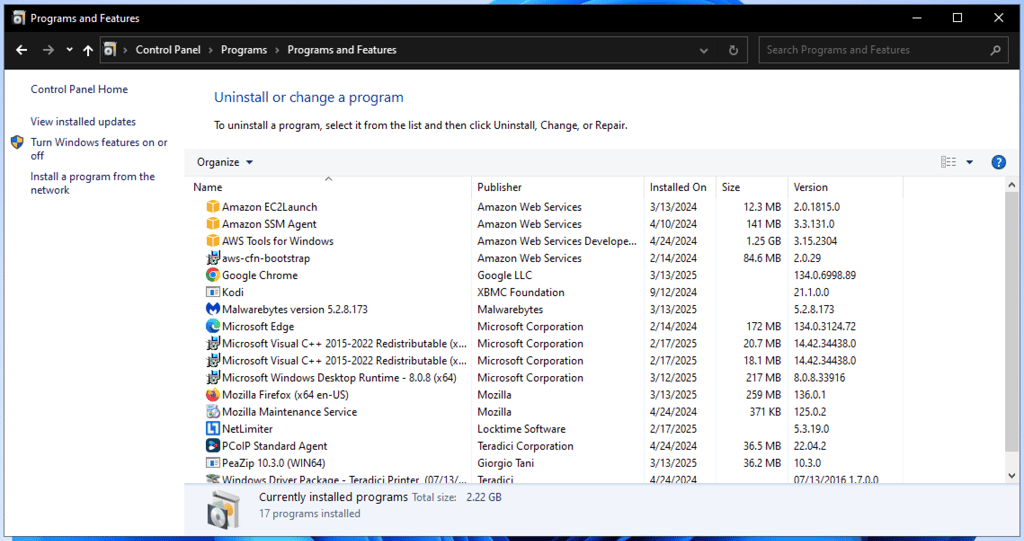Click icon of Microsoft Windows Desktop Runtime
1024x541 pixels.
[212, 378]
